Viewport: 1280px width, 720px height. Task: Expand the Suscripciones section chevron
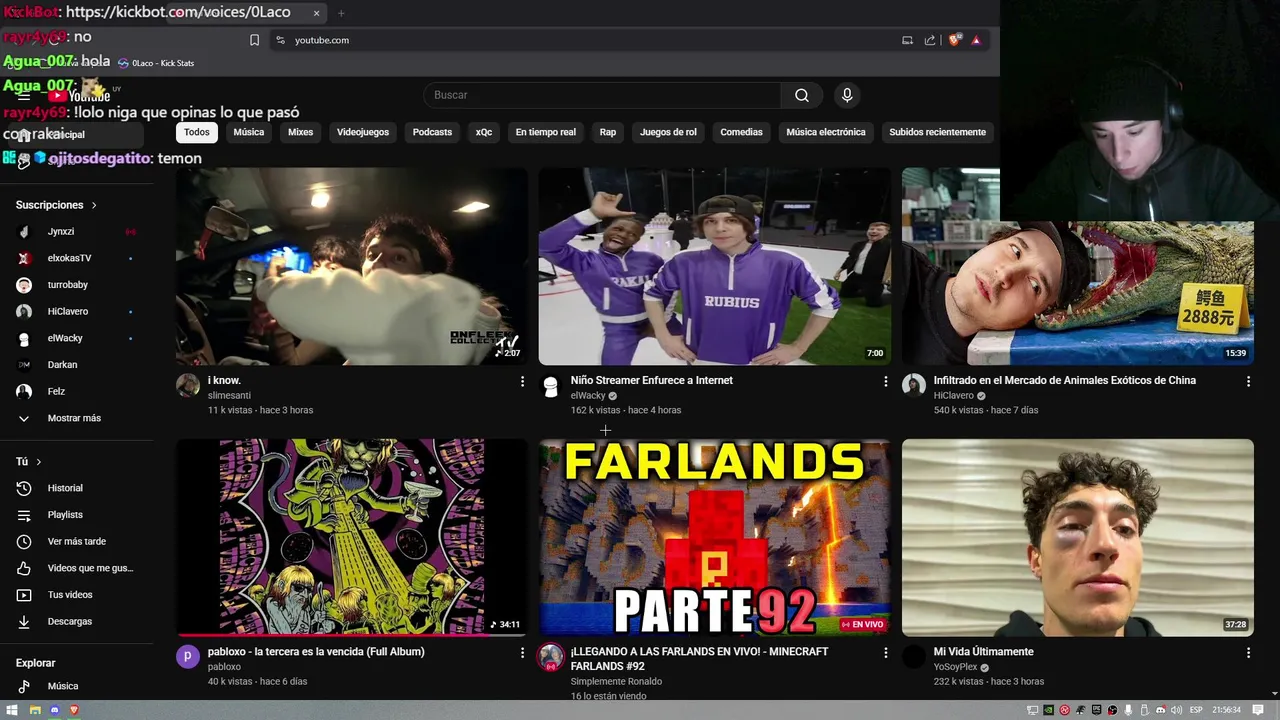click(94, 205)
